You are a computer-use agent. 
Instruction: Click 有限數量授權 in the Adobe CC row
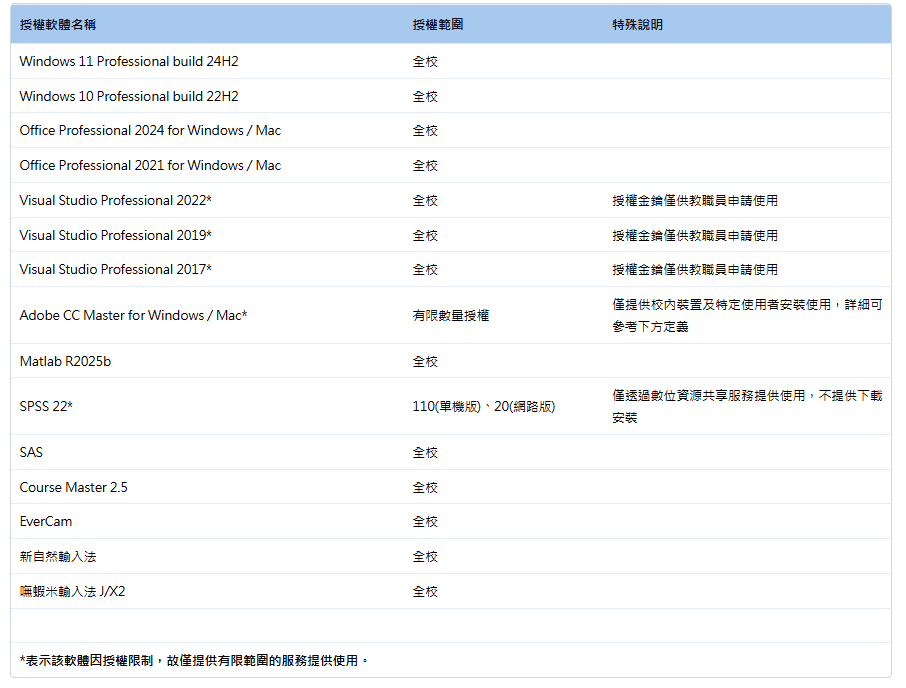pos(451,315)
